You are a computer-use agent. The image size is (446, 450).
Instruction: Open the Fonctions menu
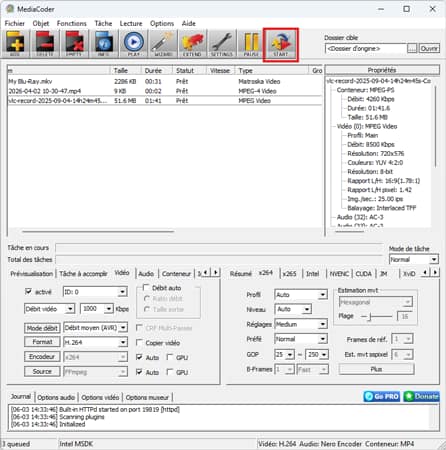[72, 23]
